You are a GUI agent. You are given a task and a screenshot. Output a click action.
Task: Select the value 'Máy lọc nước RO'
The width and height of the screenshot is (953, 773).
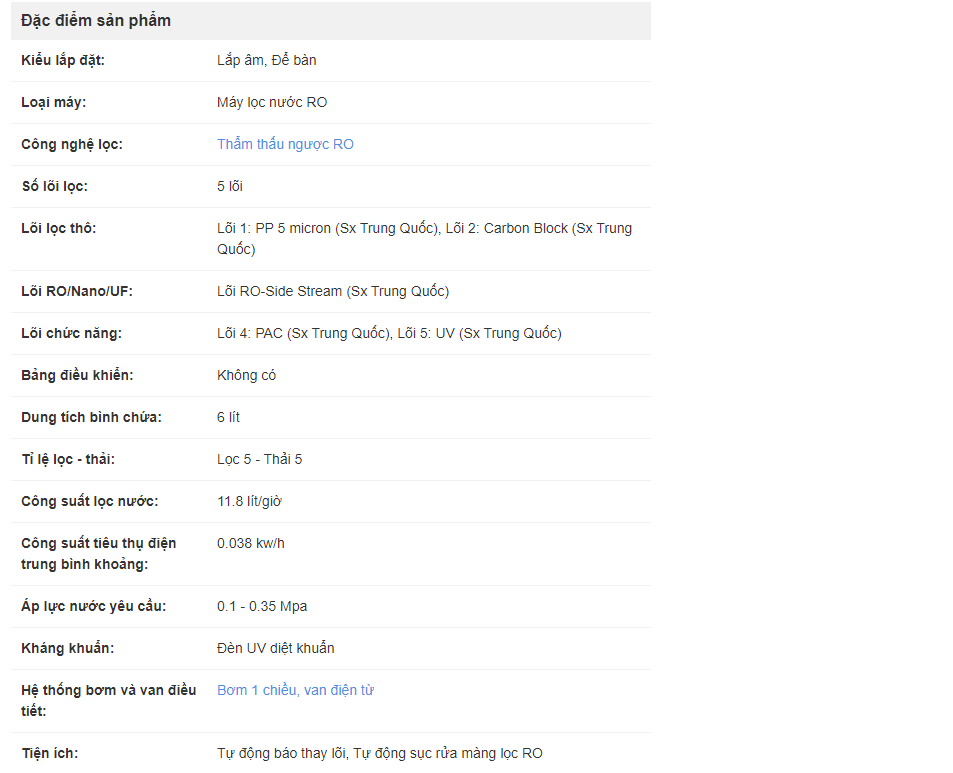pos(272,102)
